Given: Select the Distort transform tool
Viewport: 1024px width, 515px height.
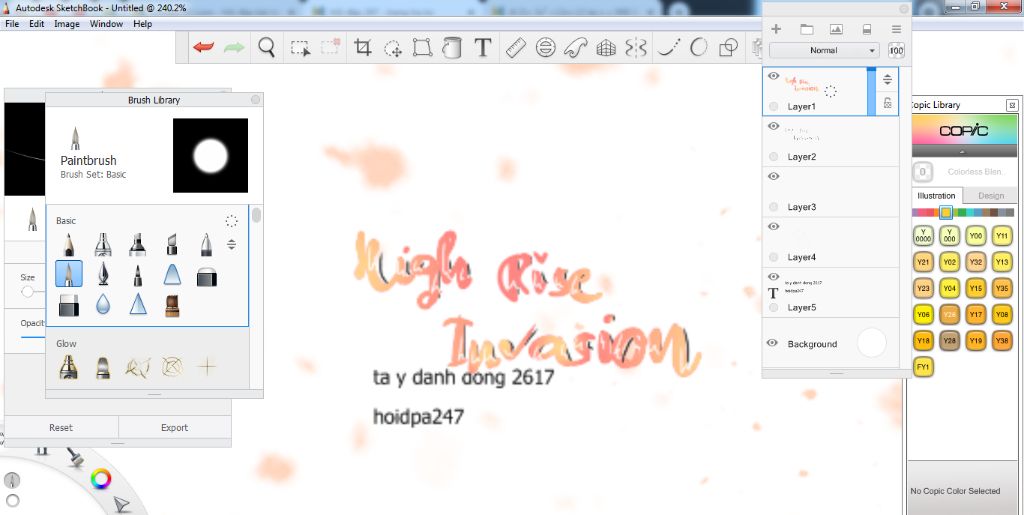Looking at the screenshot, I should 423,48.
